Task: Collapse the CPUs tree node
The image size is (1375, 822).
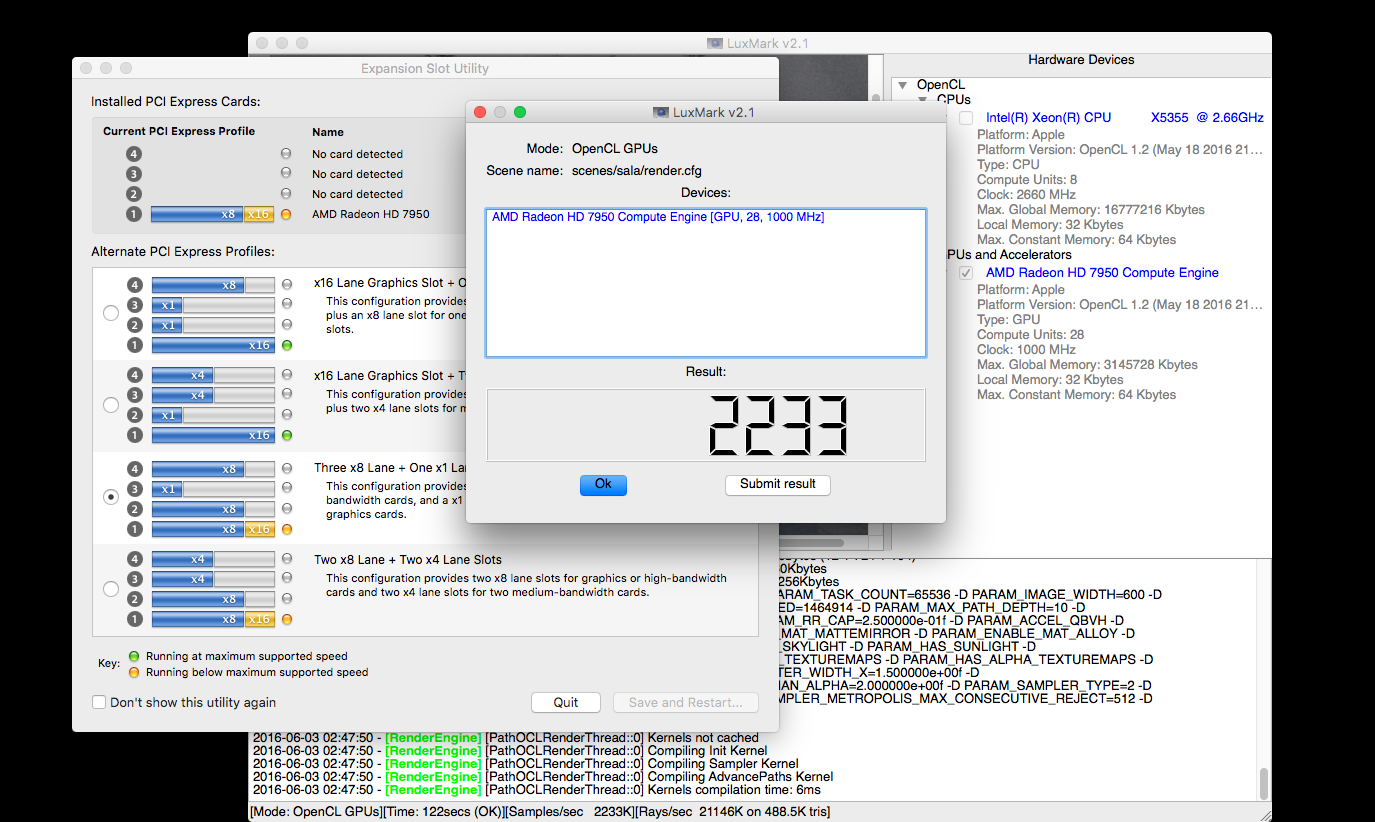Action: click(924, 100)
